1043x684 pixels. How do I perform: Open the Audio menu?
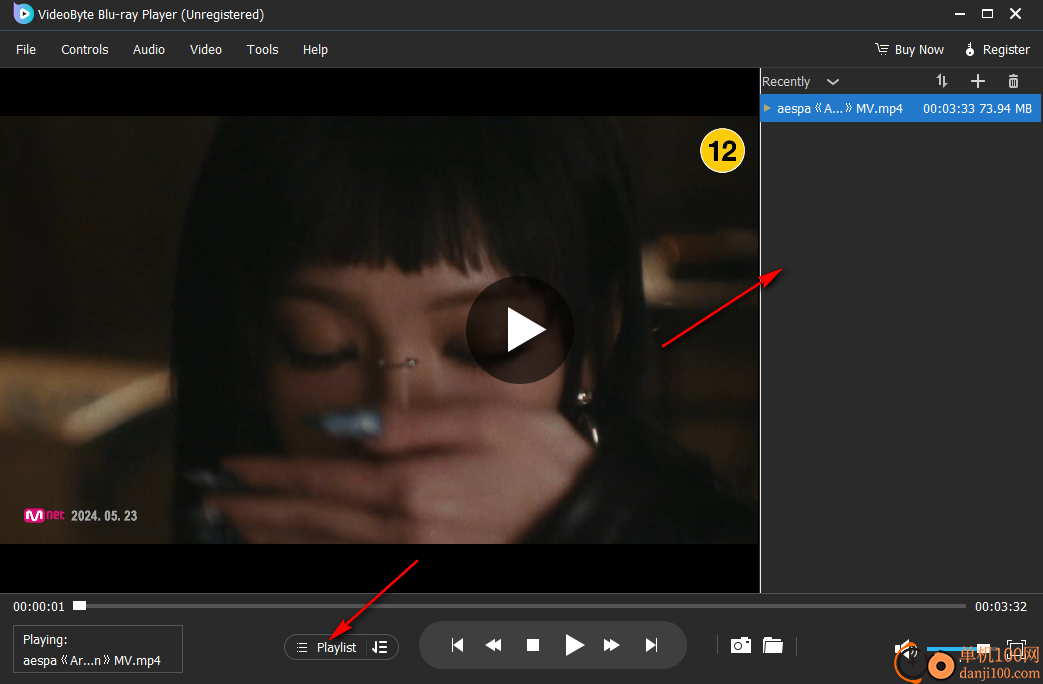[x=148, y=50]
